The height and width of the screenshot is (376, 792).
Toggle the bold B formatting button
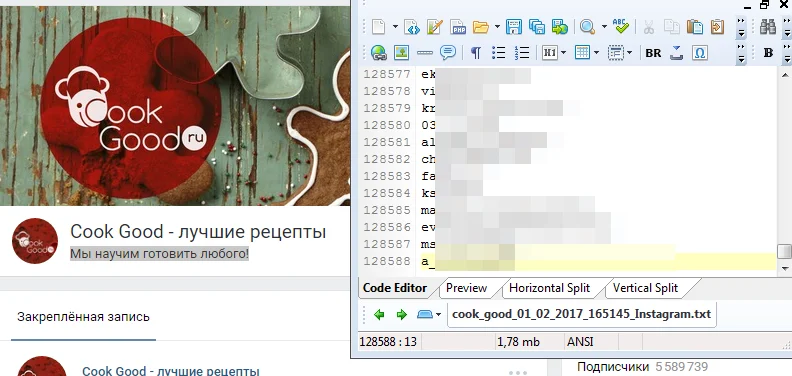[x=768, y=53]
